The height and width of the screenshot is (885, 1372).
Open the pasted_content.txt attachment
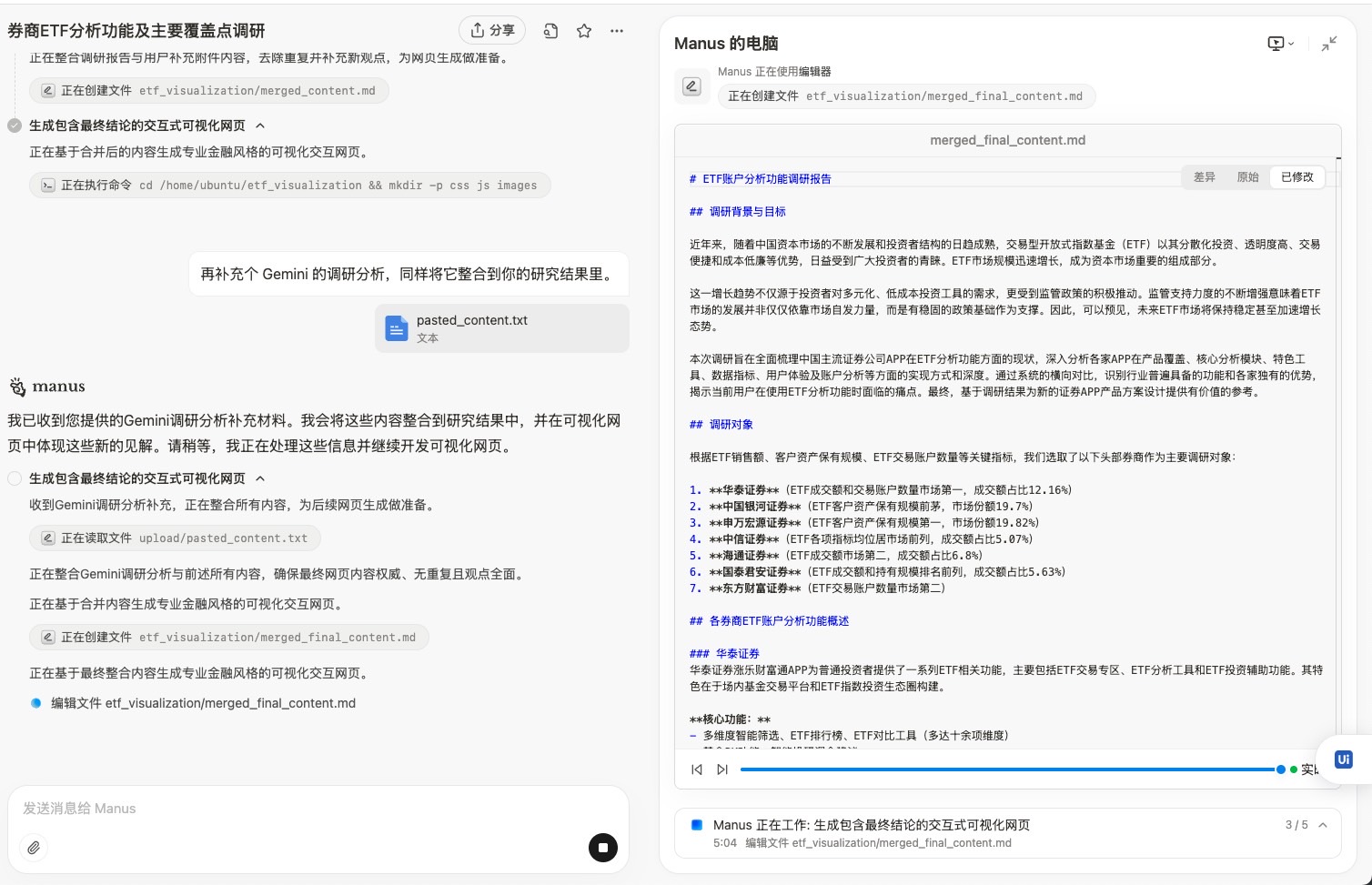501,328
